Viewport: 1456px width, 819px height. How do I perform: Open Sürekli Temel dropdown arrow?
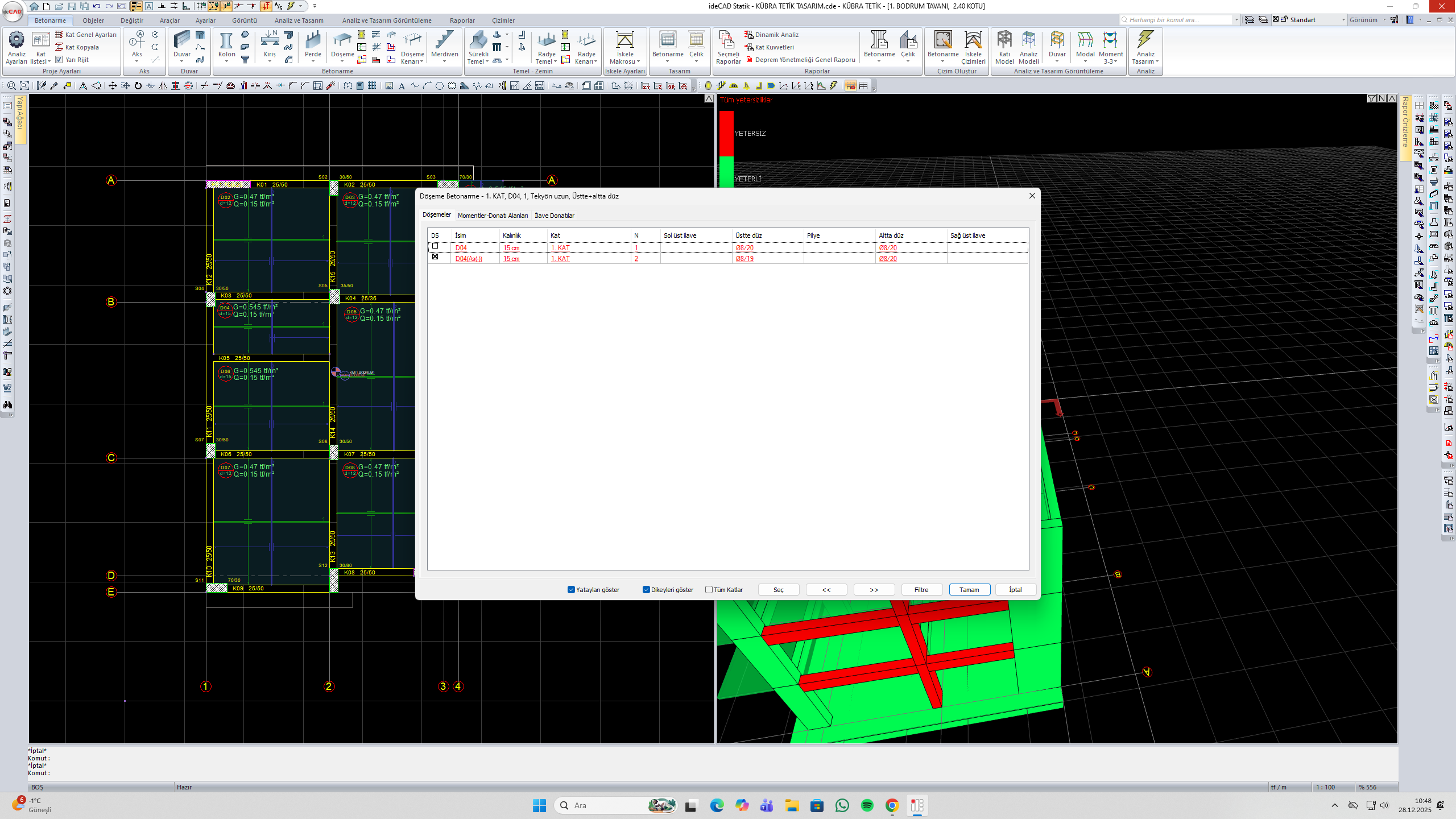tap(487, 62)
